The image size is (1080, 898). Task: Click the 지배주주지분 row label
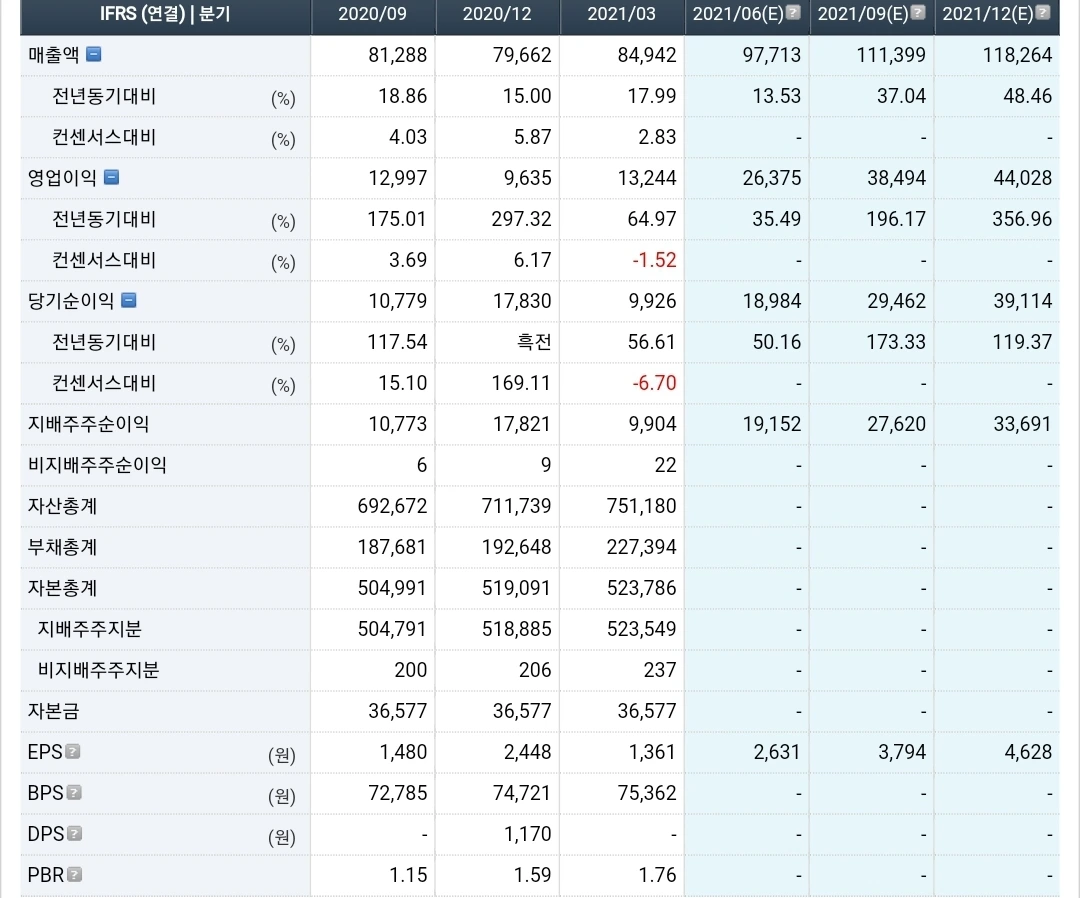(x=90, y=629)
